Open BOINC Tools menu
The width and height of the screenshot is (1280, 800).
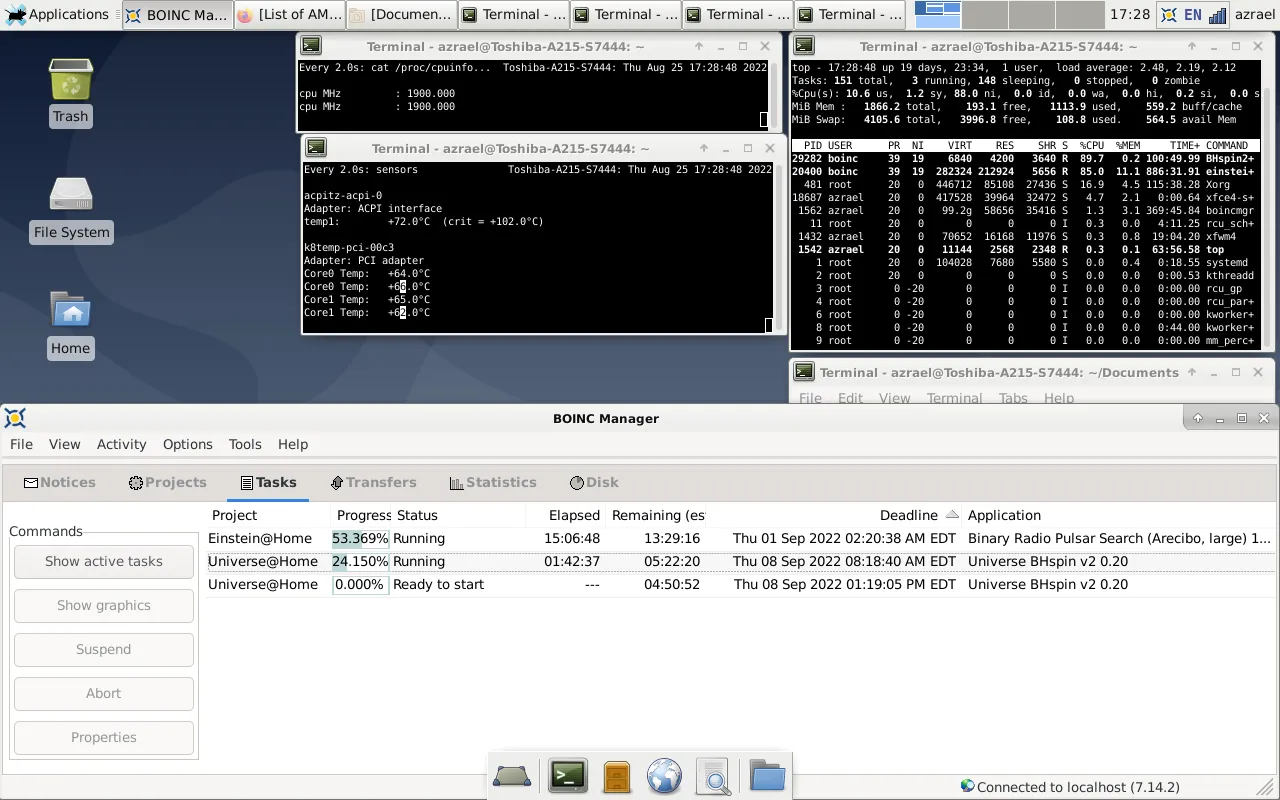245,444
